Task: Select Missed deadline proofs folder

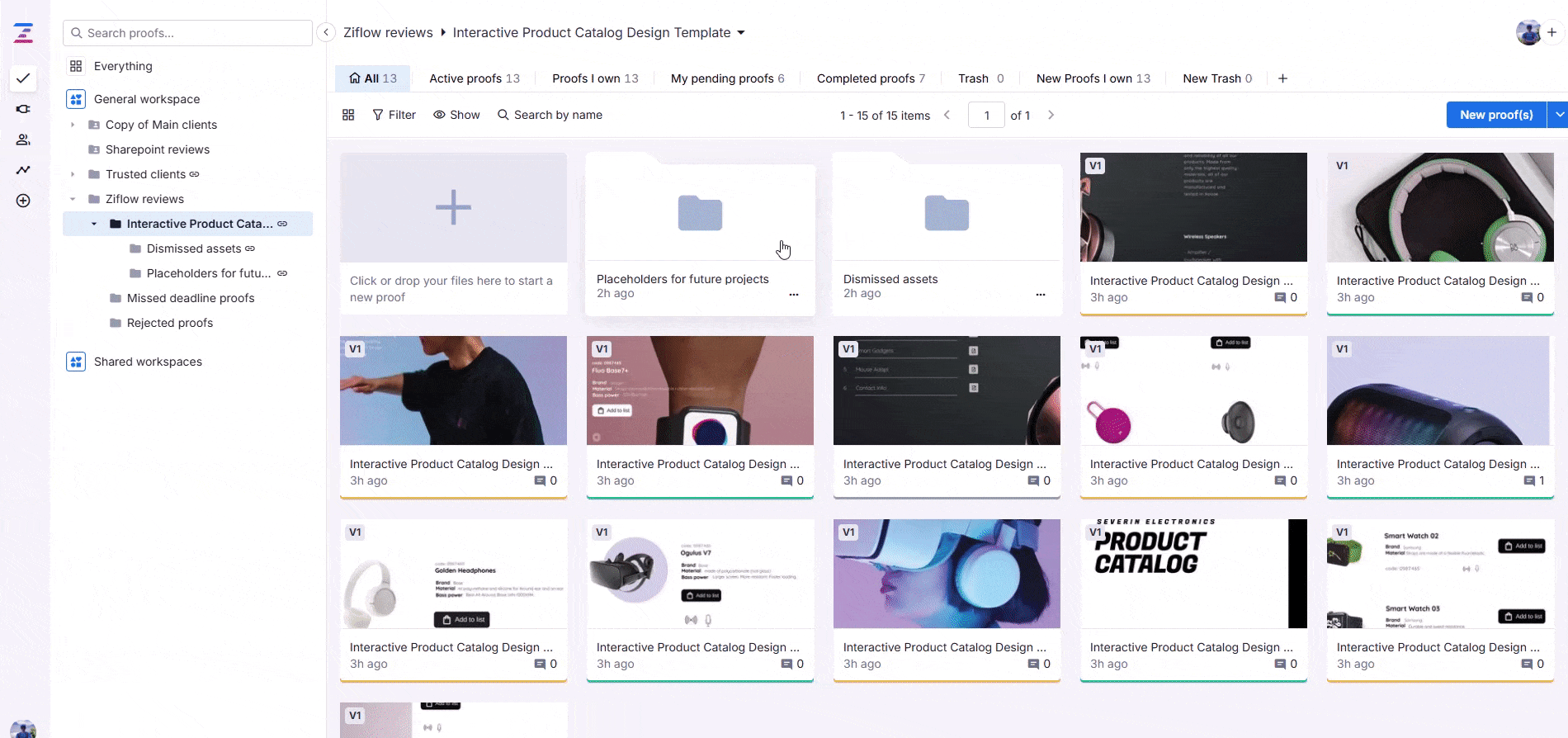Action: [191, 298]
